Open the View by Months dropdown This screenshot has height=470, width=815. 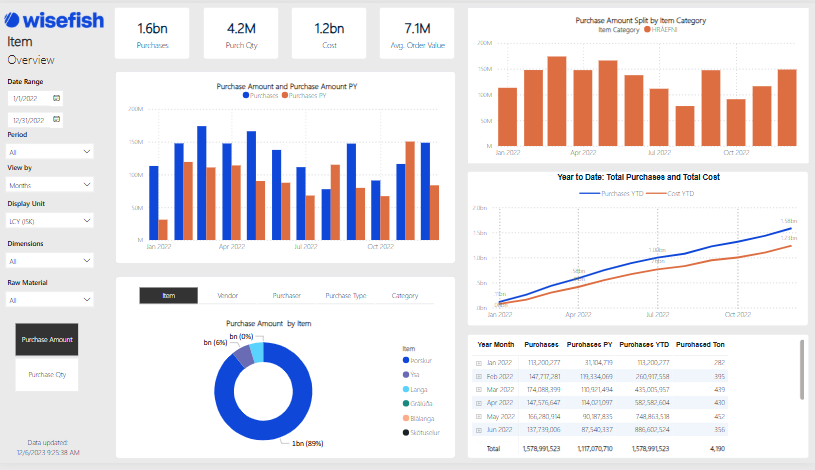[x=49, y=185]
